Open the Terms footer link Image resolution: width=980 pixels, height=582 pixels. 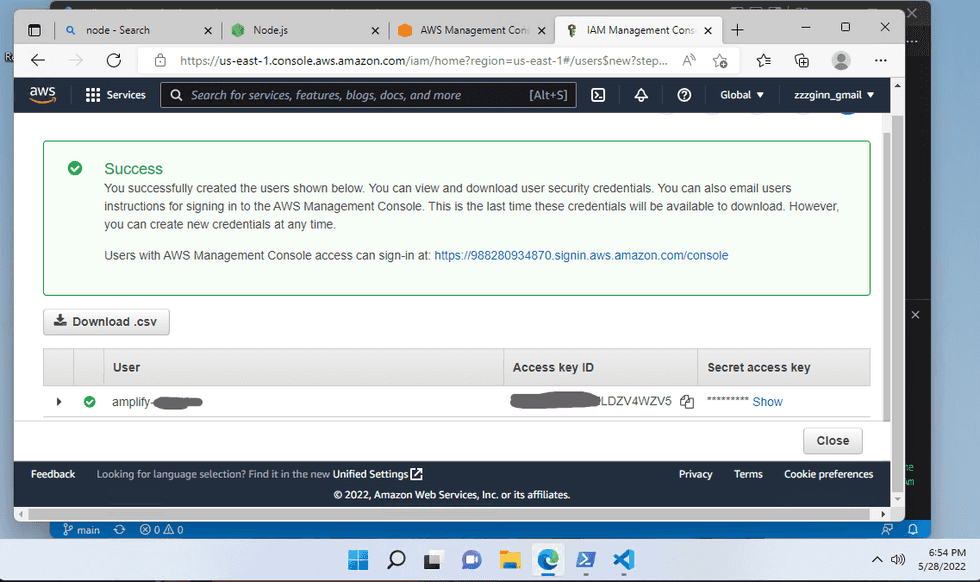coord(748,474)
